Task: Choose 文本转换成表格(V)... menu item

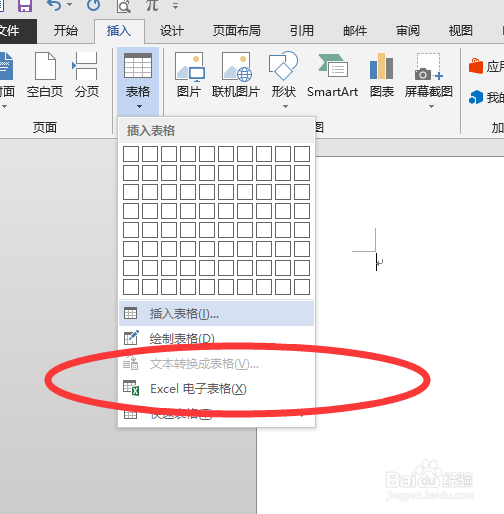Action: point(216,364)
